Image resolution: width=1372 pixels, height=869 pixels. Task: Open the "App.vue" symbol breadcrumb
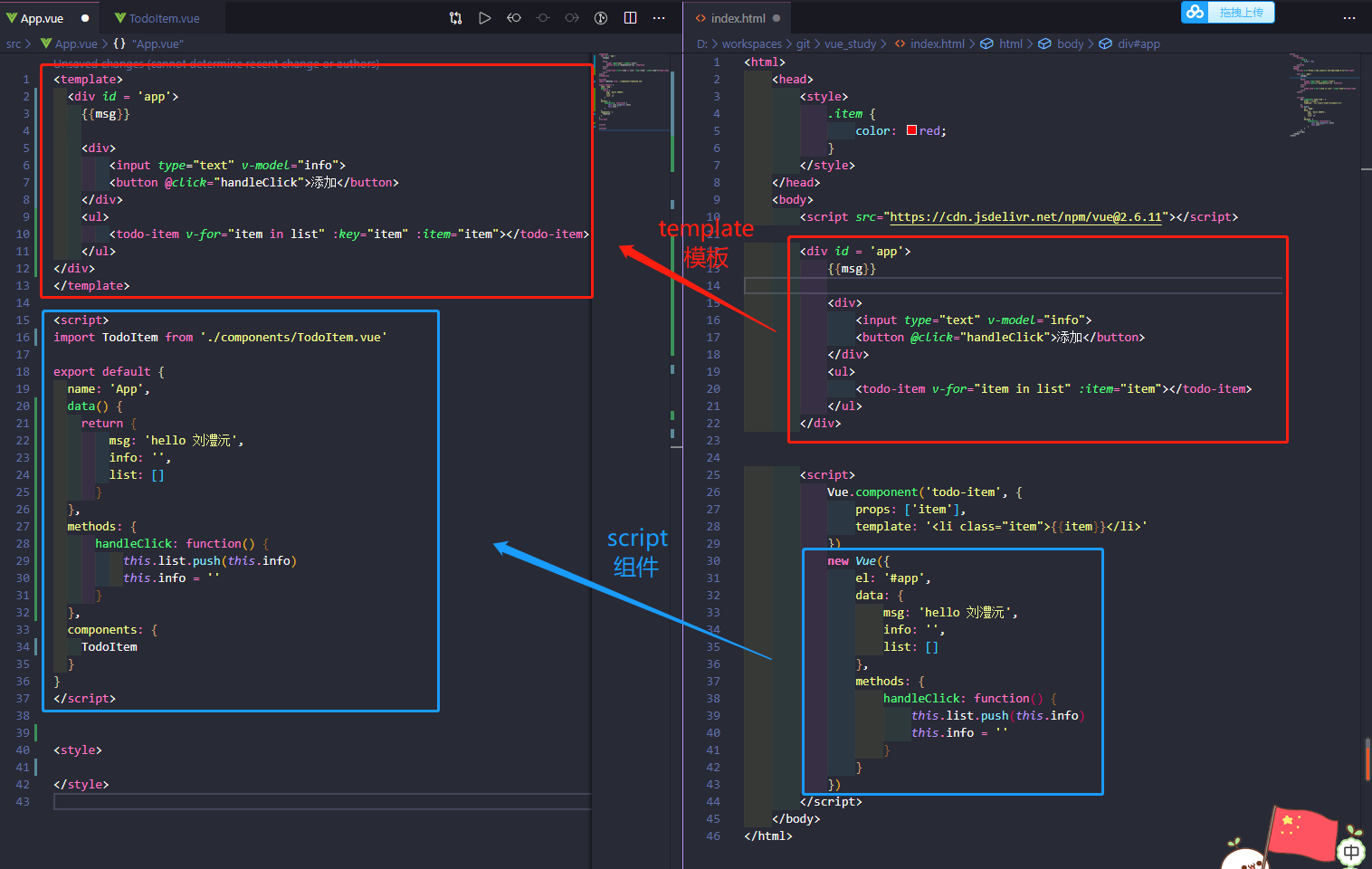coord(157,43)
